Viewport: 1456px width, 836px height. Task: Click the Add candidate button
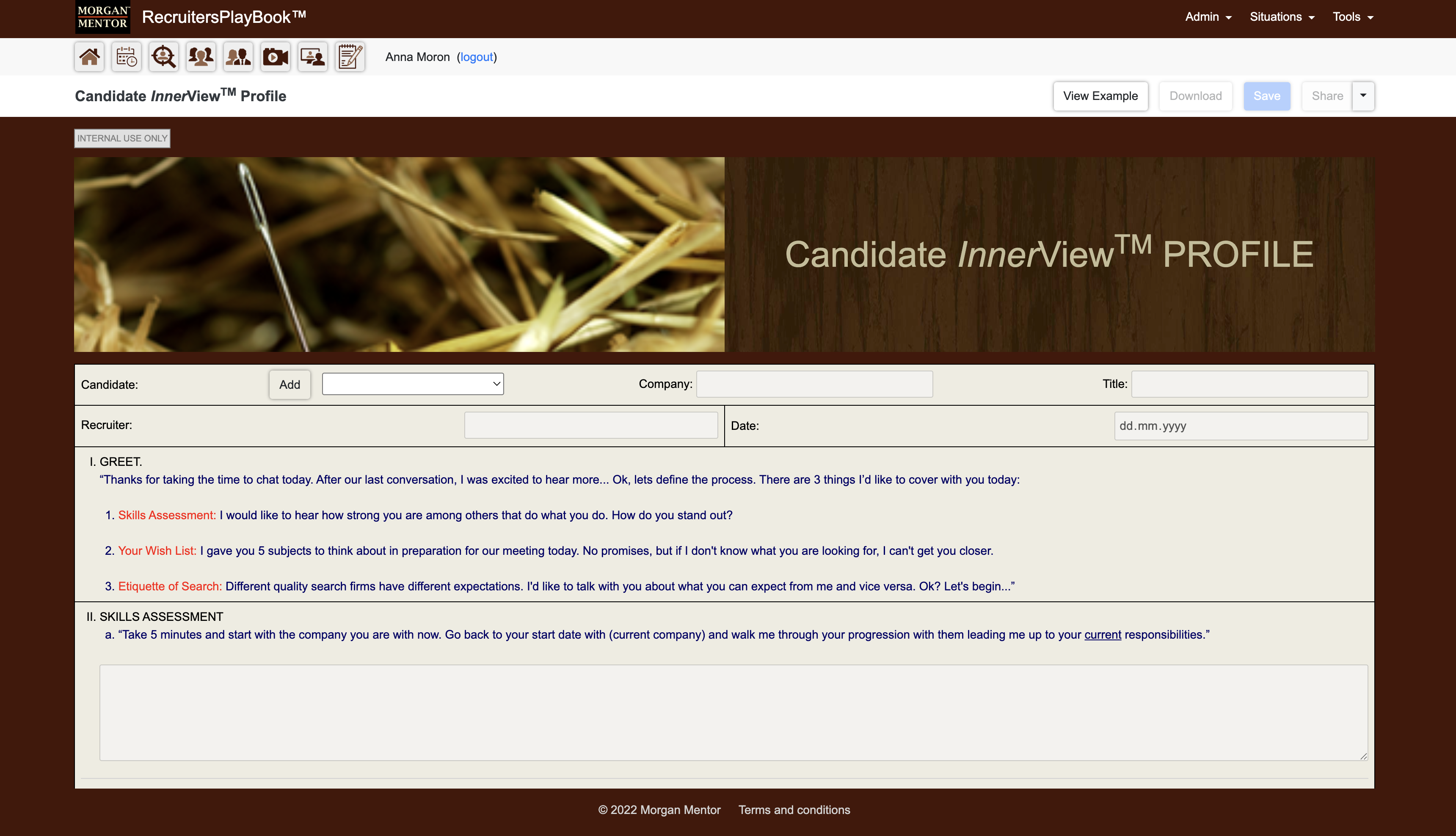tap(290, 385)
